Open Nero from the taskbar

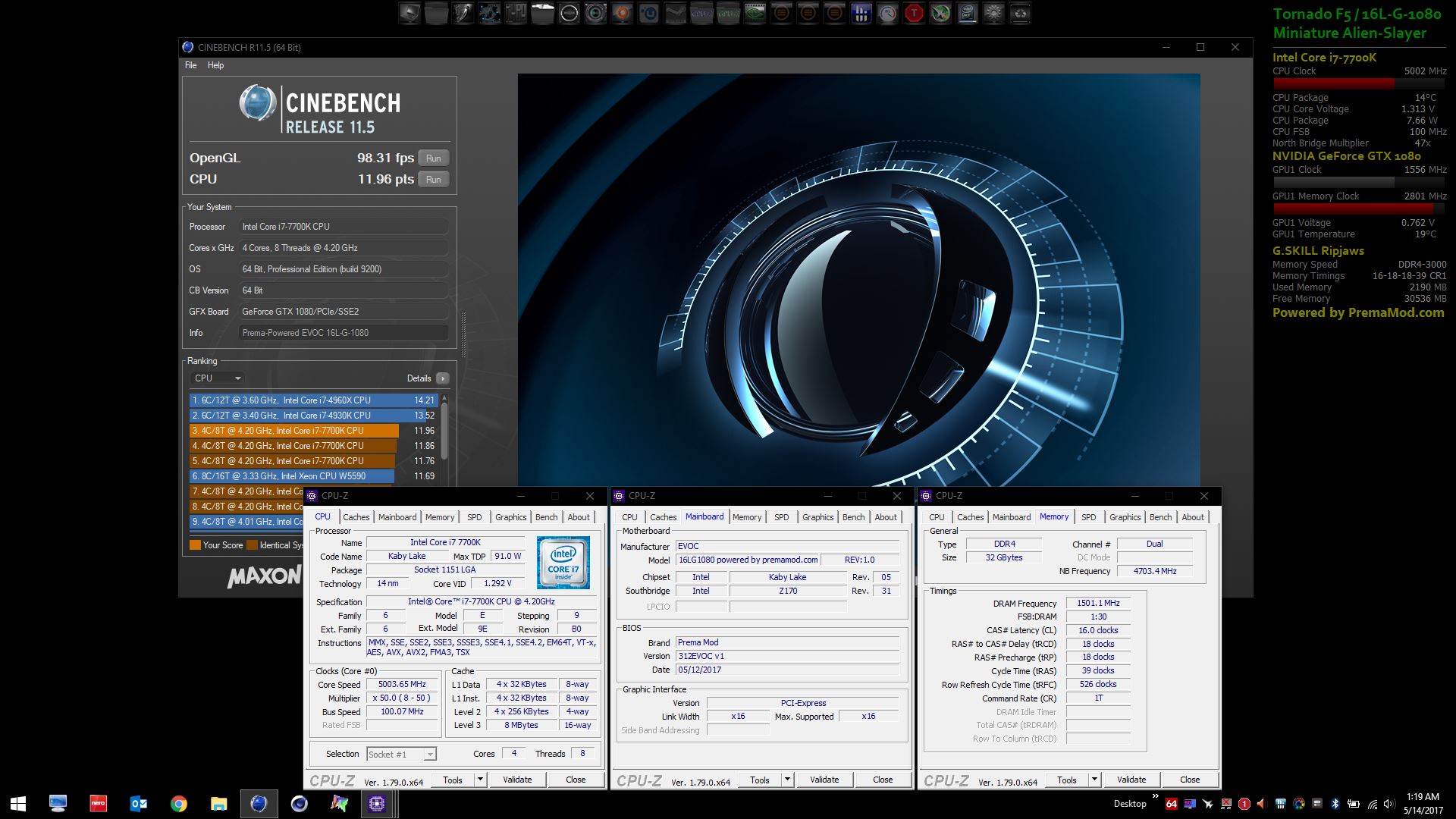[x=98, y=804]
